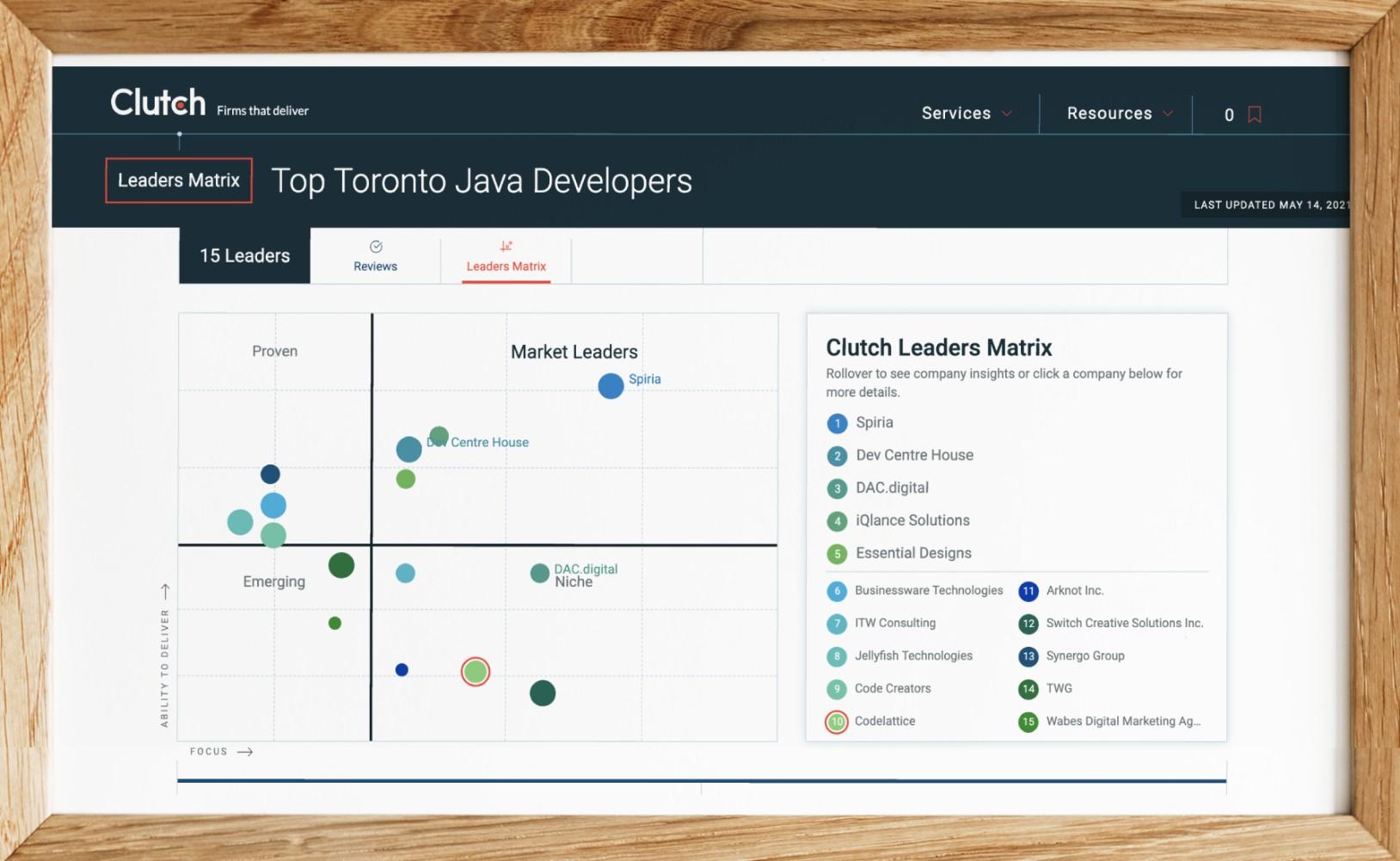The image size is (1400, 861).
Task: Click the Top Toronto Java Developers heading
Action: pos(482,181)
